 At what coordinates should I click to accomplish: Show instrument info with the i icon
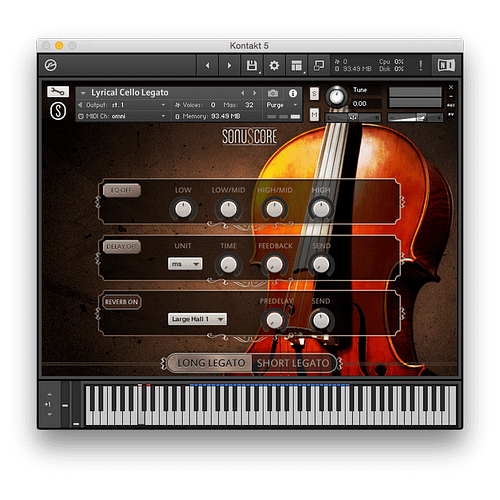(x=293, y=93)
